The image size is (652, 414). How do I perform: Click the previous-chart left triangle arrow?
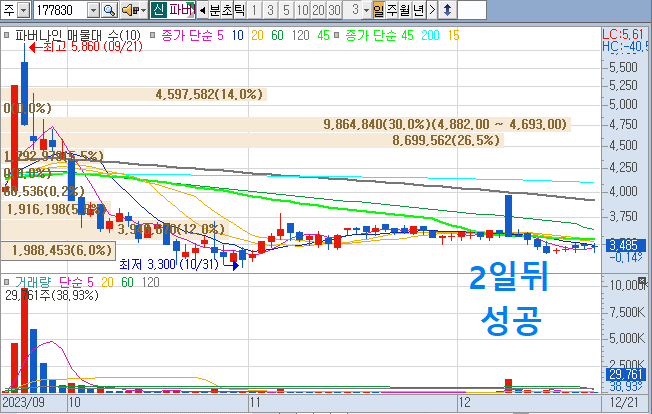(202, 10)
